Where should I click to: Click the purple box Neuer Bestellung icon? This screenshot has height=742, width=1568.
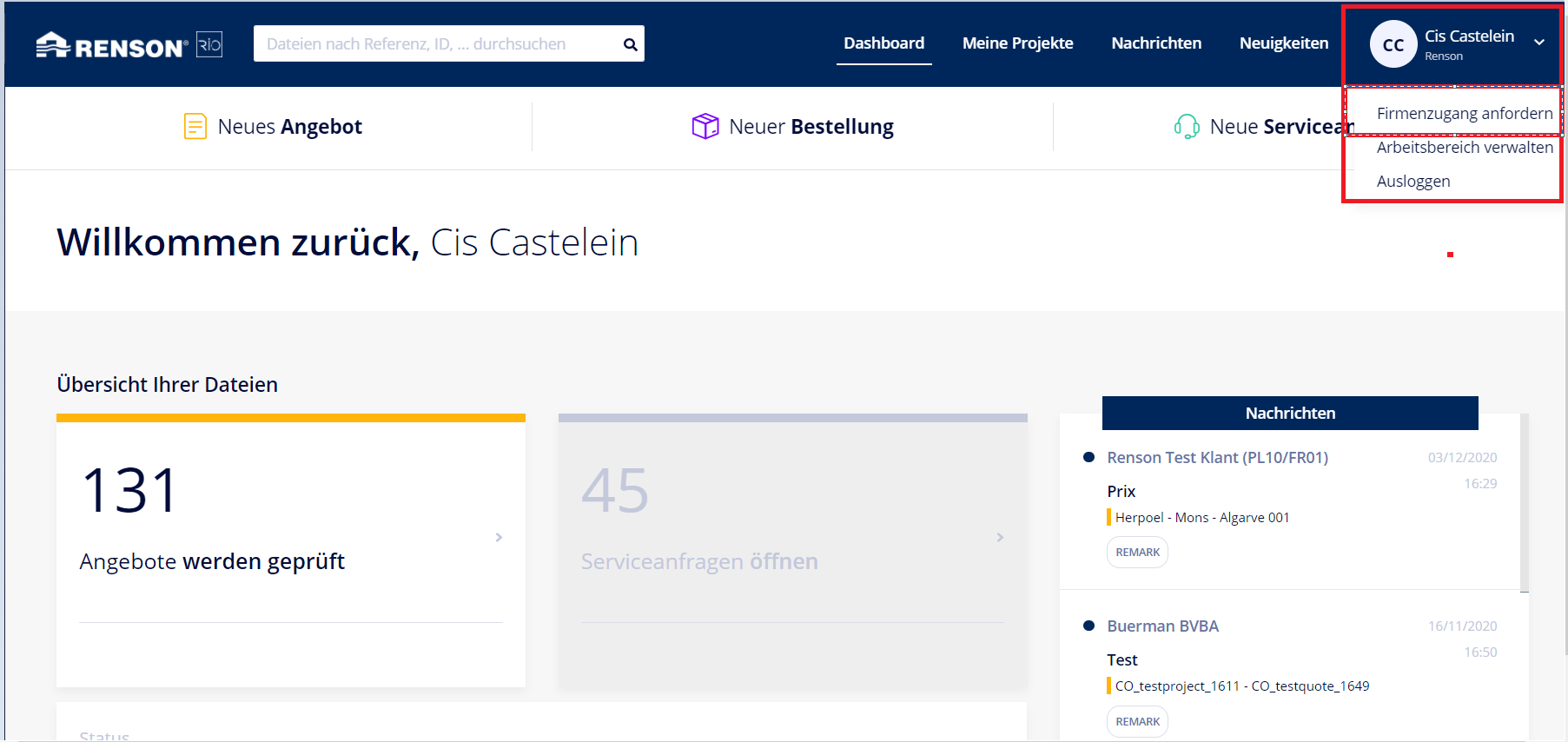click(x=705, y=127)
